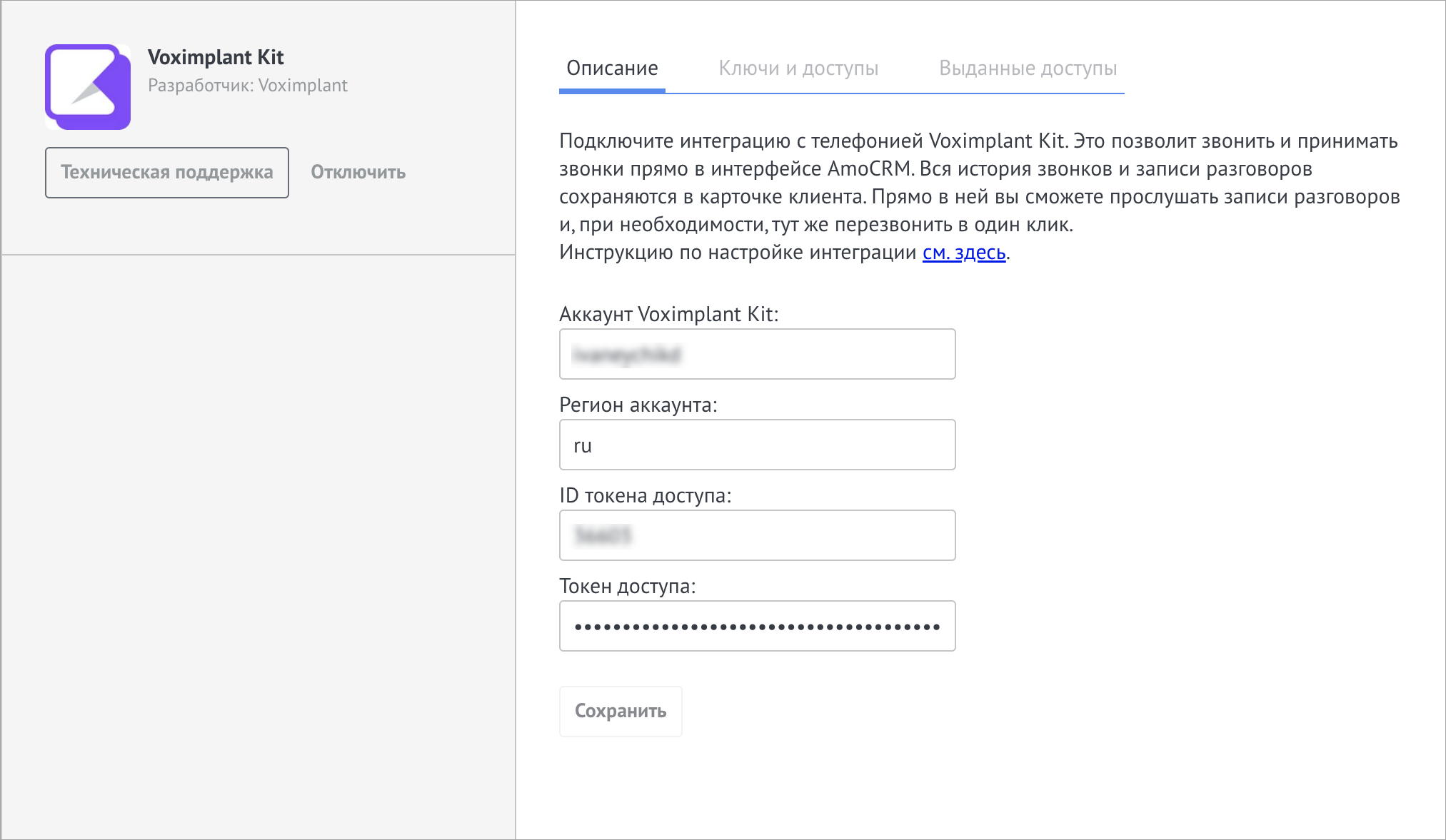1446x840 pixels.
Task: Click the ID токена доступа: label
Action: [x=646, y=496]
